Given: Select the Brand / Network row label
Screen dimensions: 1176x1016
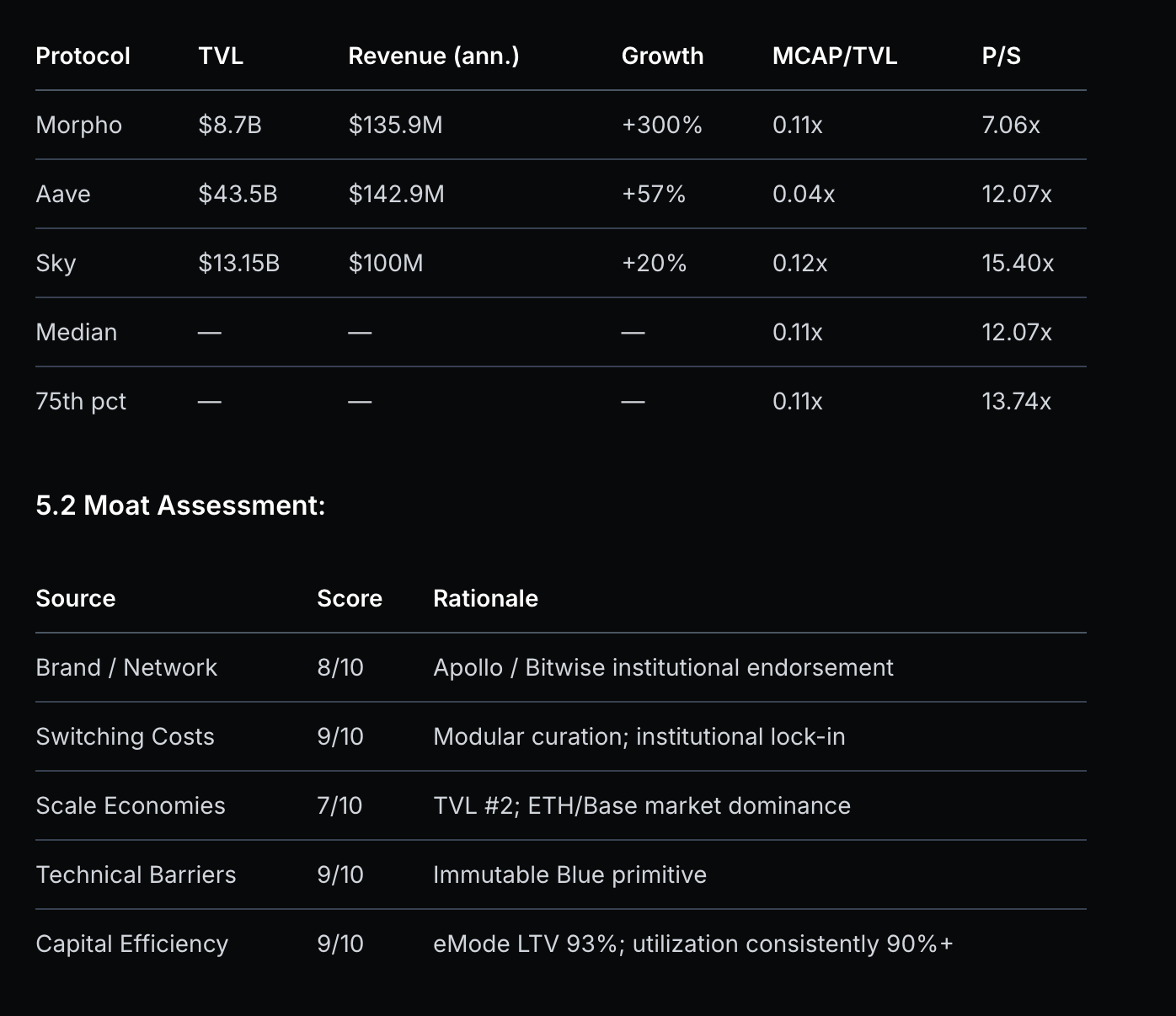Looking at the screenshot, I should coord(126,667).
